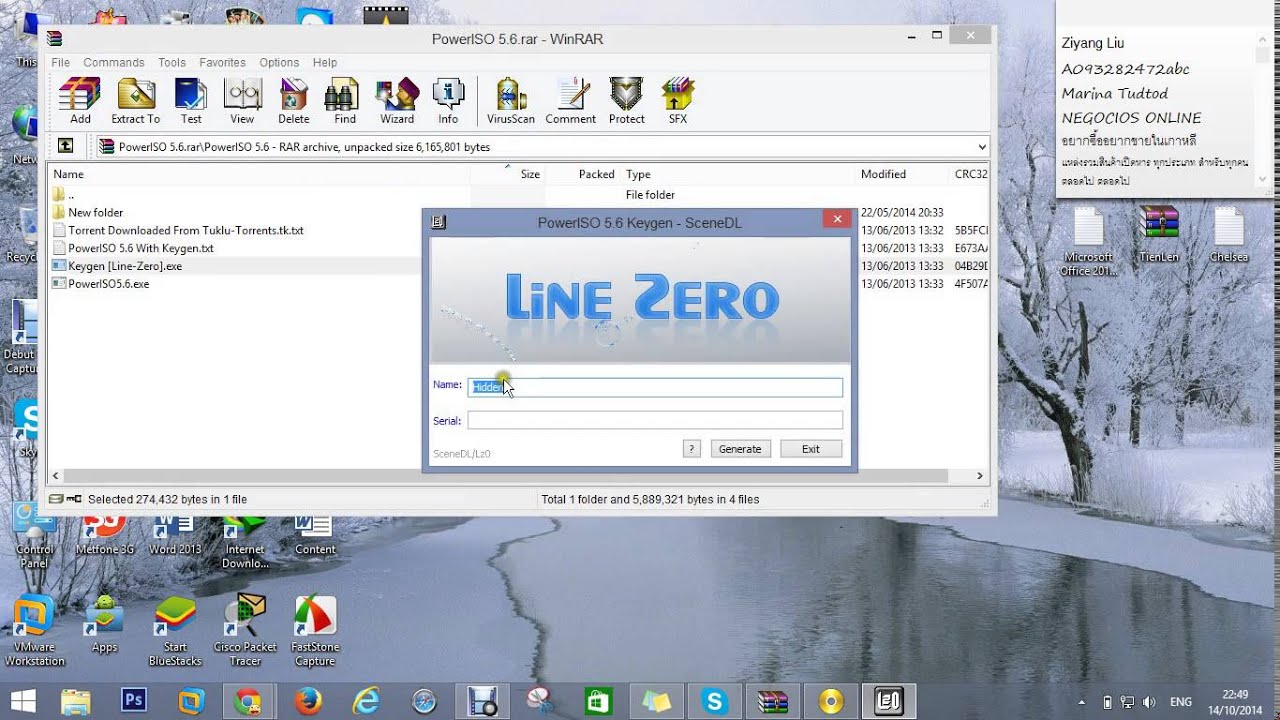The image size is (1280, 720).
Task: Click Marina Tudtod in contacts panel
Action: tap(1115, 93)
